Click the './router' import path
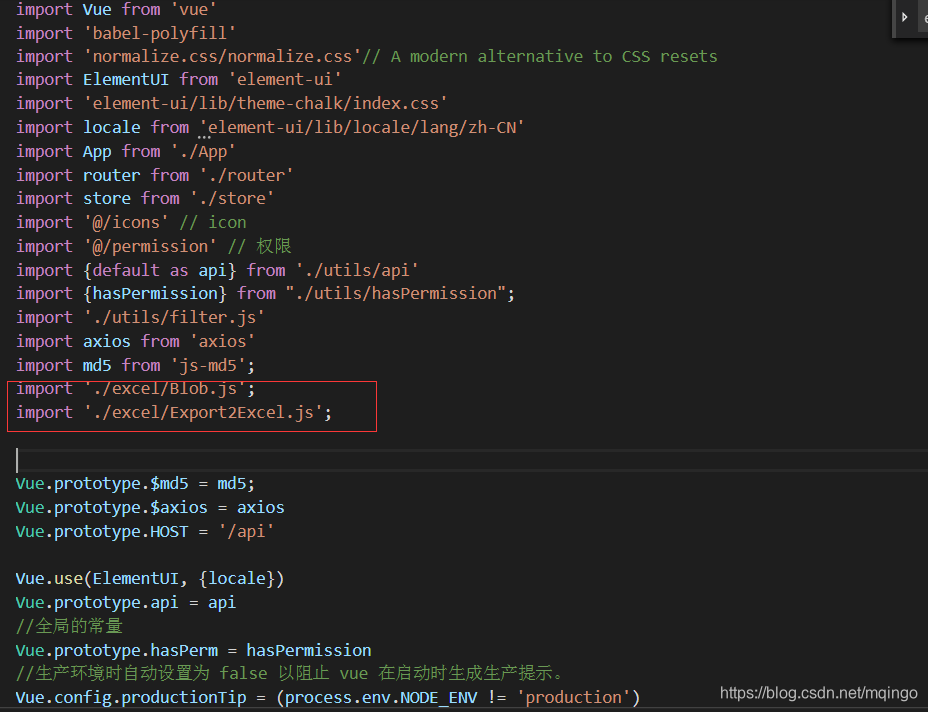The height and width of the screenshot is (712, 928). [x=246, y=175]
